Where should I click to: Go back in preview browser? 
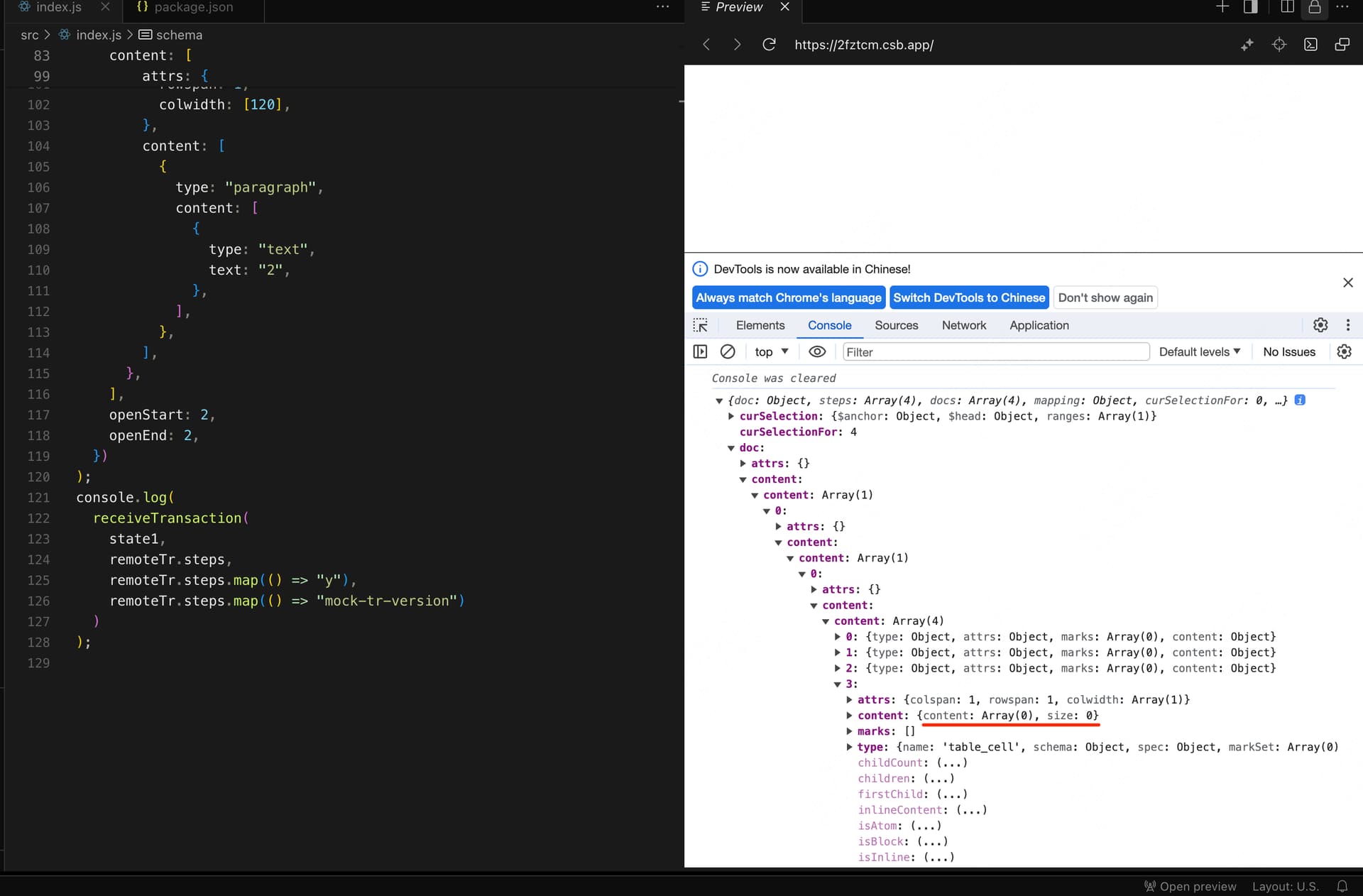pos(706,45)
